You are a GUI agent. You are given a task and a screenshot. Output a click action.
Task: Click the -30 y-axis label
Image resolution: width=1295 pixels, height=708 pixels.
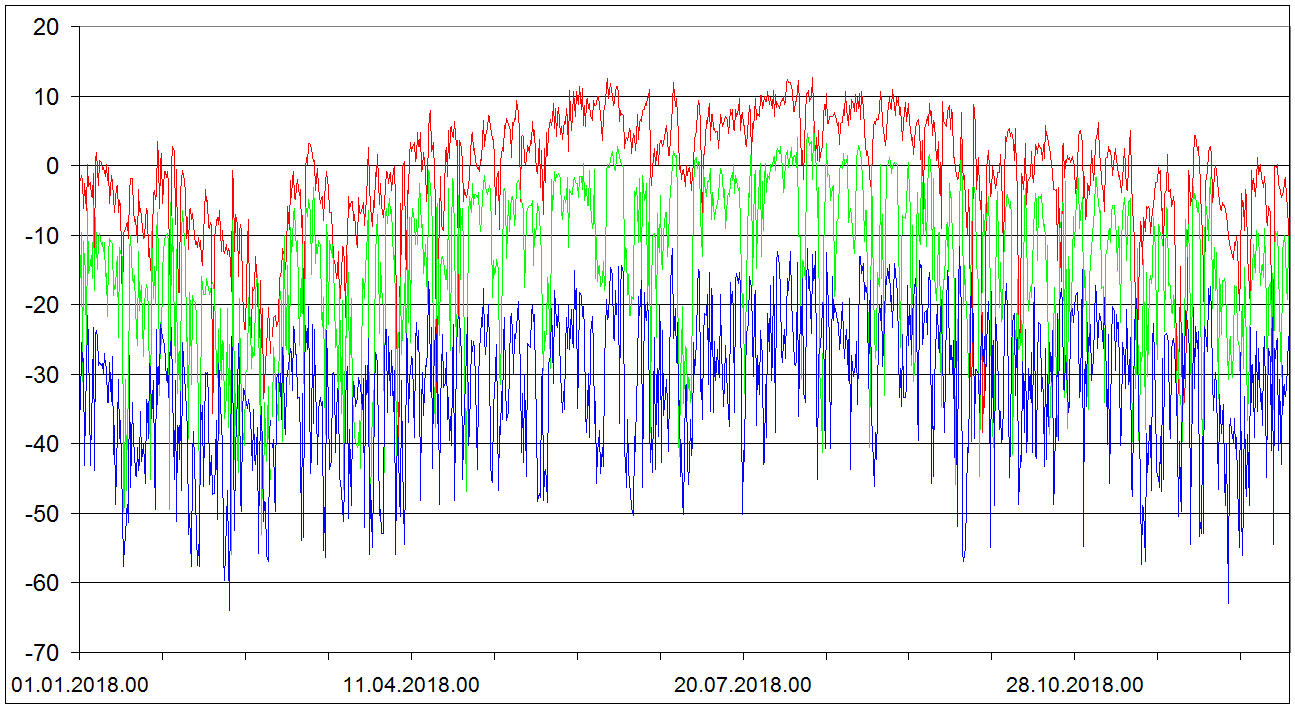42,375
